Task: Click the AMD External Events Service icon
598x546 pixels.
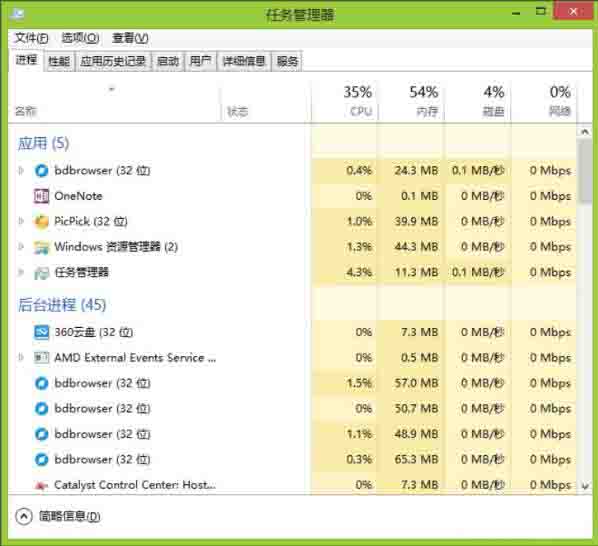Action: [41, 358]
